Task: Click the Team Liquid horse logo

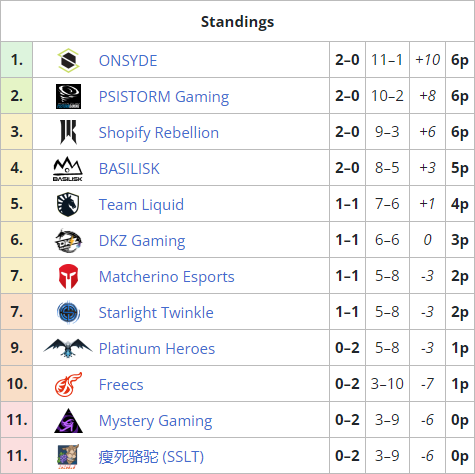Action: (68, 204)
